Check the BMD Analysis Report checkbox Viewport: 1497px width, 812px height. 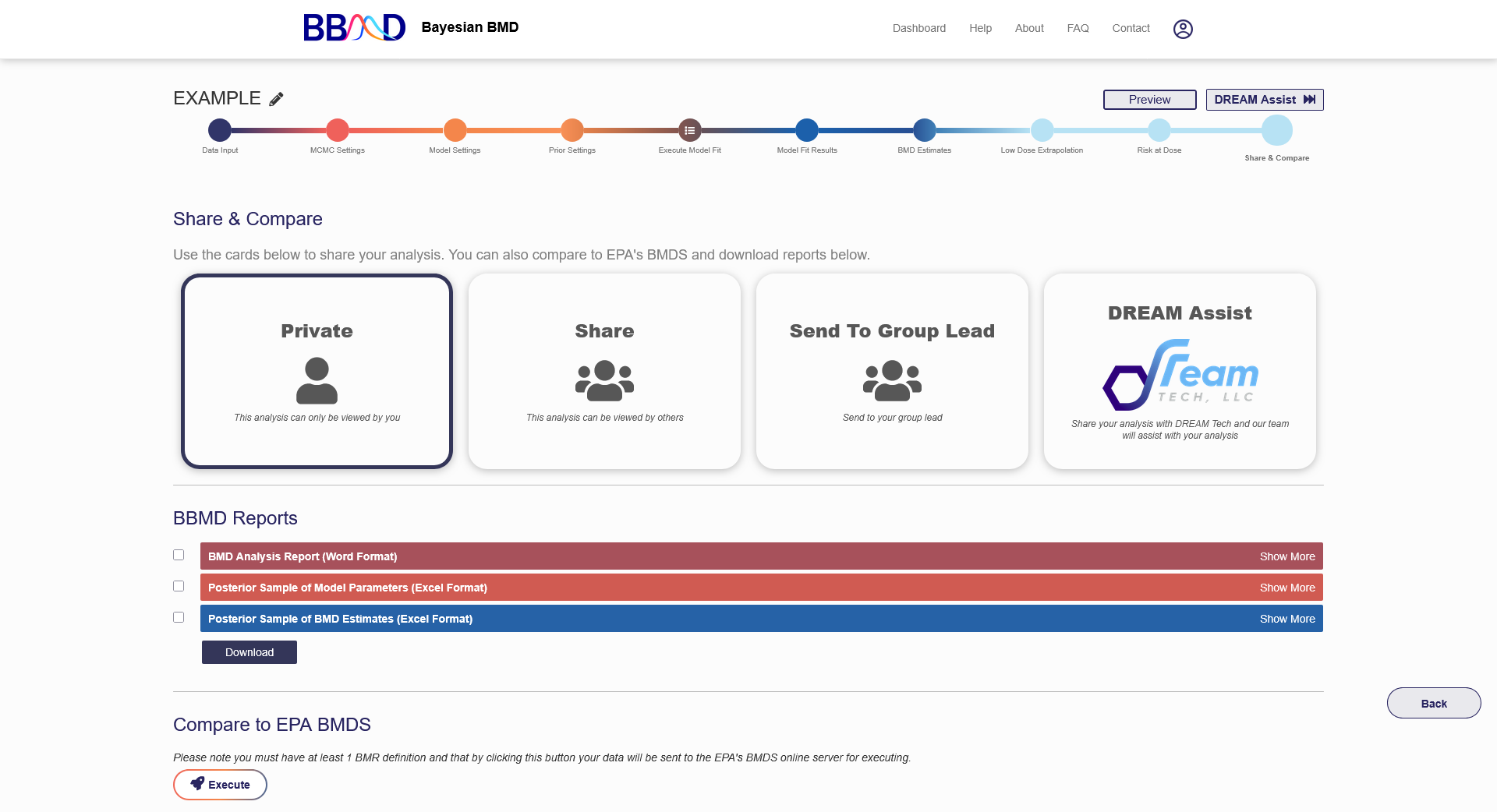click(x=179, y=555)
